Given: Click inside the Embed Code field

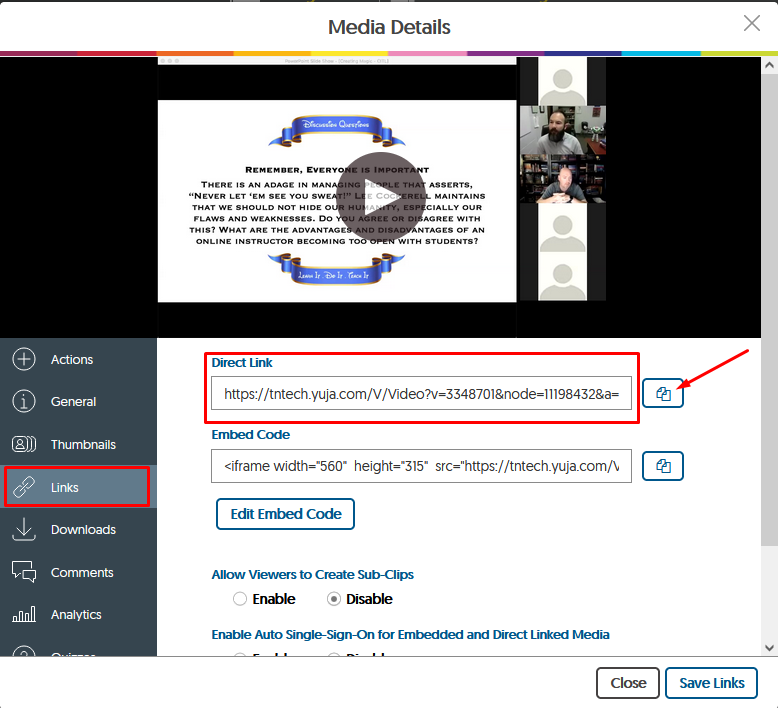Looking at the screenshot, I should (421, 466).
